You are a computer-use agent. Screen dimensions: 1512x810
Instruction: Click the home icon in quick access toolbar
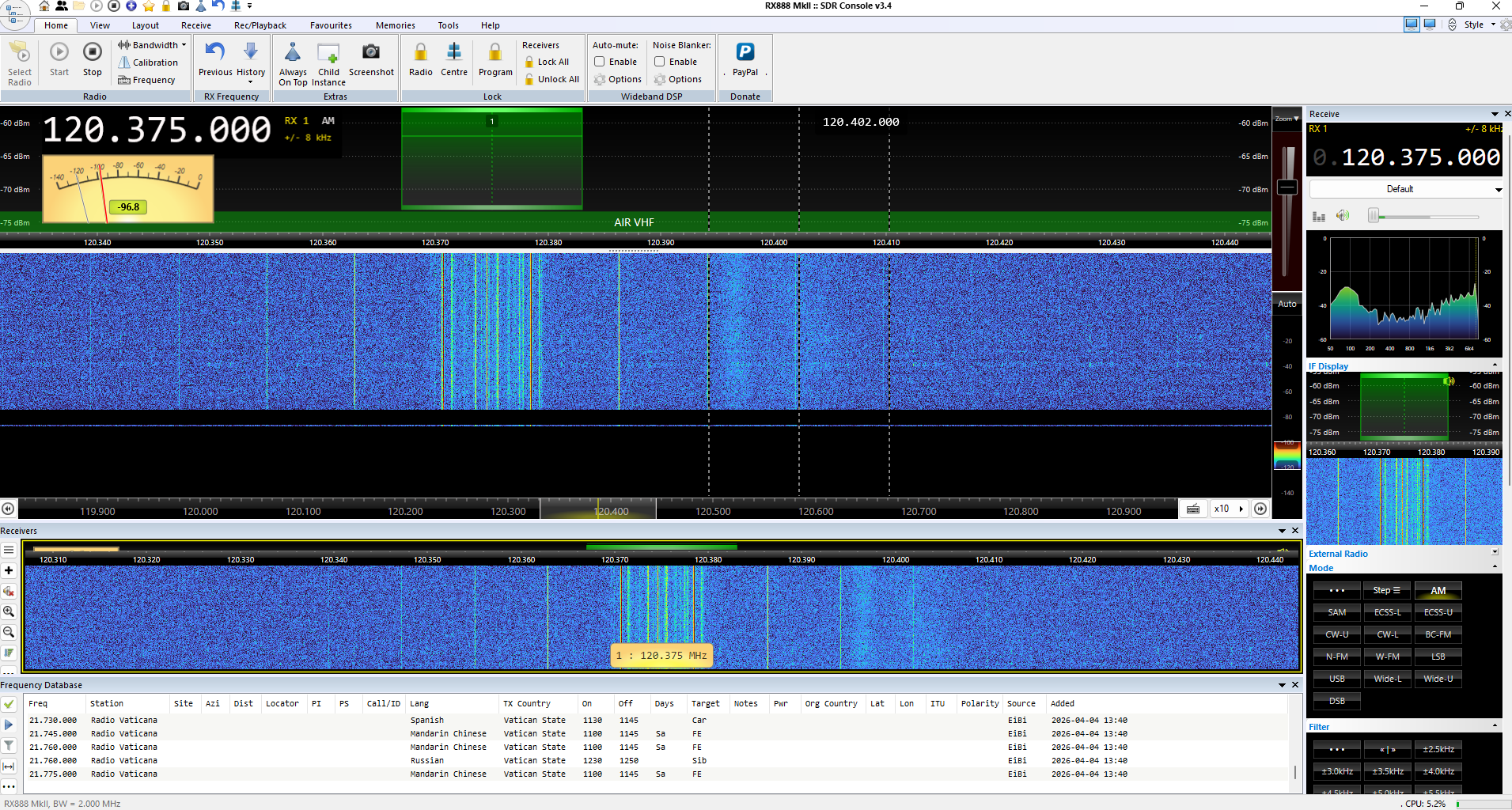[x=44, y=6]
